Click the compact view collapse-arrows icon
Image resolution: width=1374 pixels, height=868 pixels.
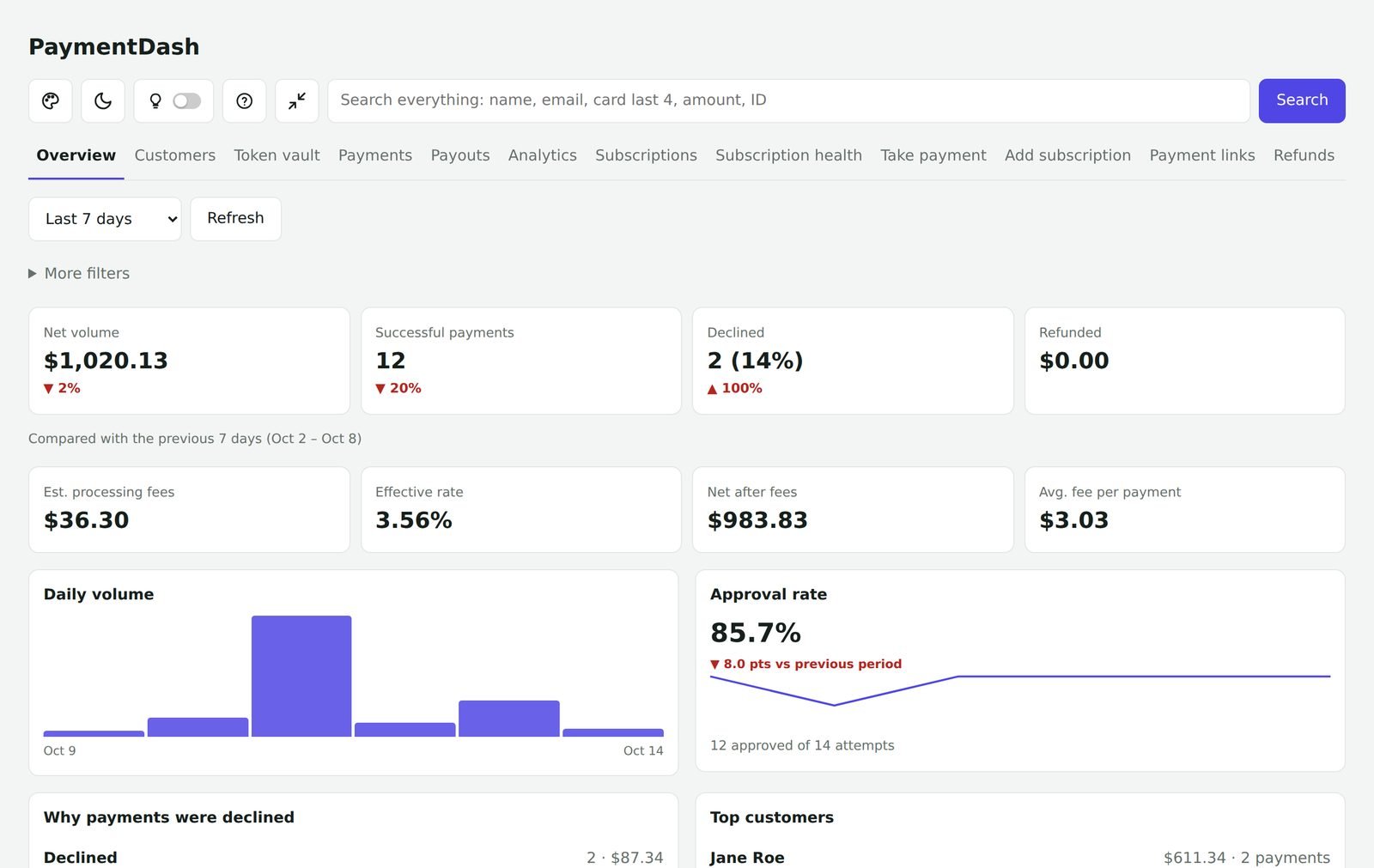(297, 100)
